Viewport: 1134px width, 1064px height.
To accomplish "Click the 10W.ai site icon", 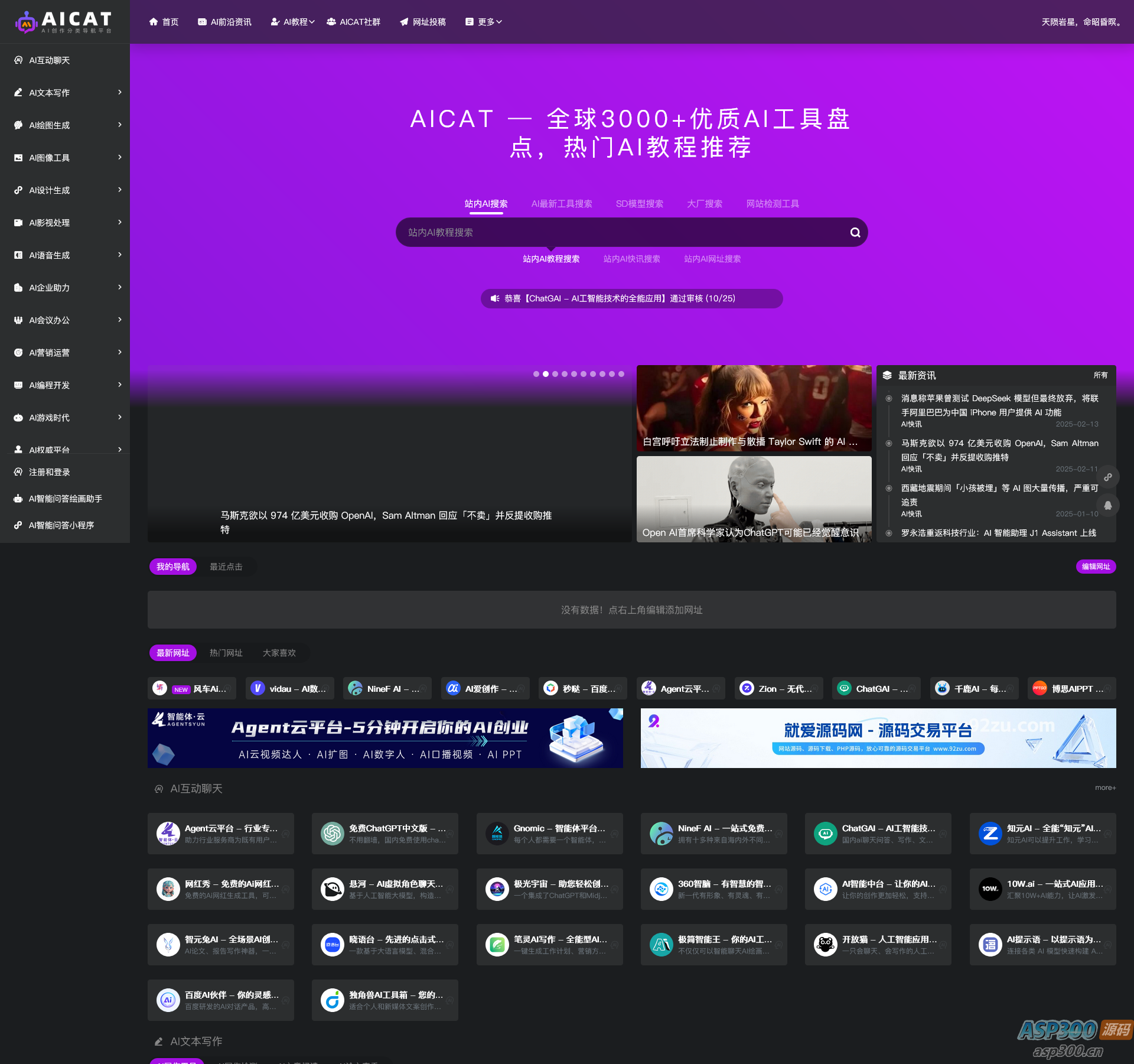I will 990,889.
